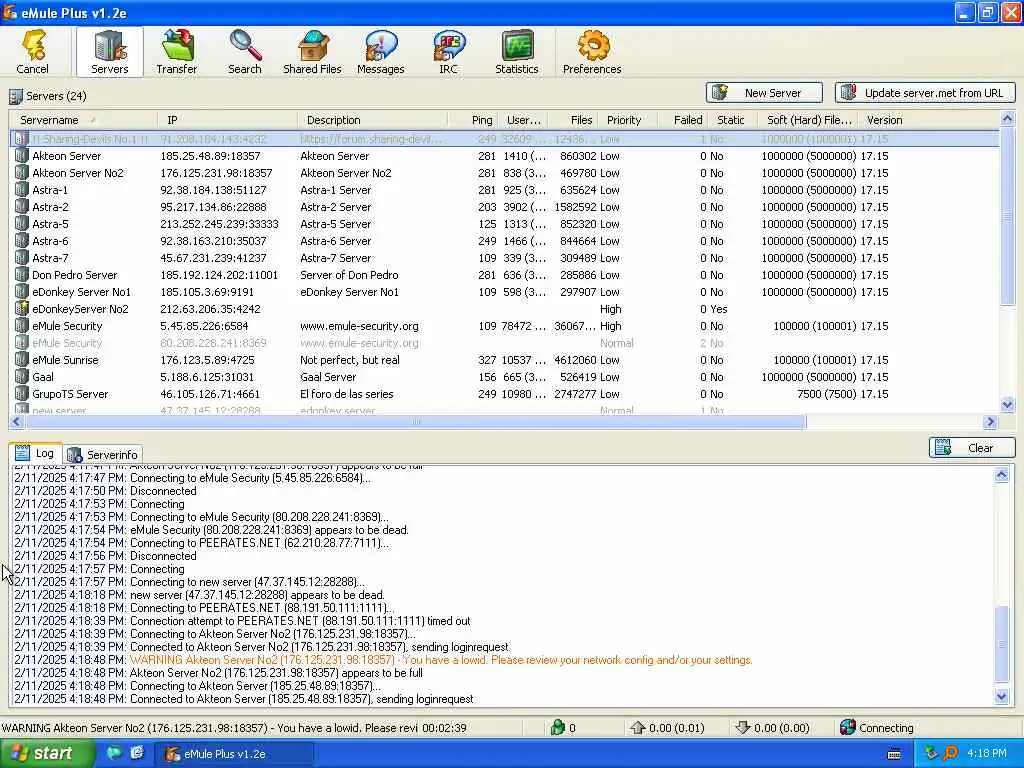
Task: Sort by Servername column header
Action: tap(82, 120)
